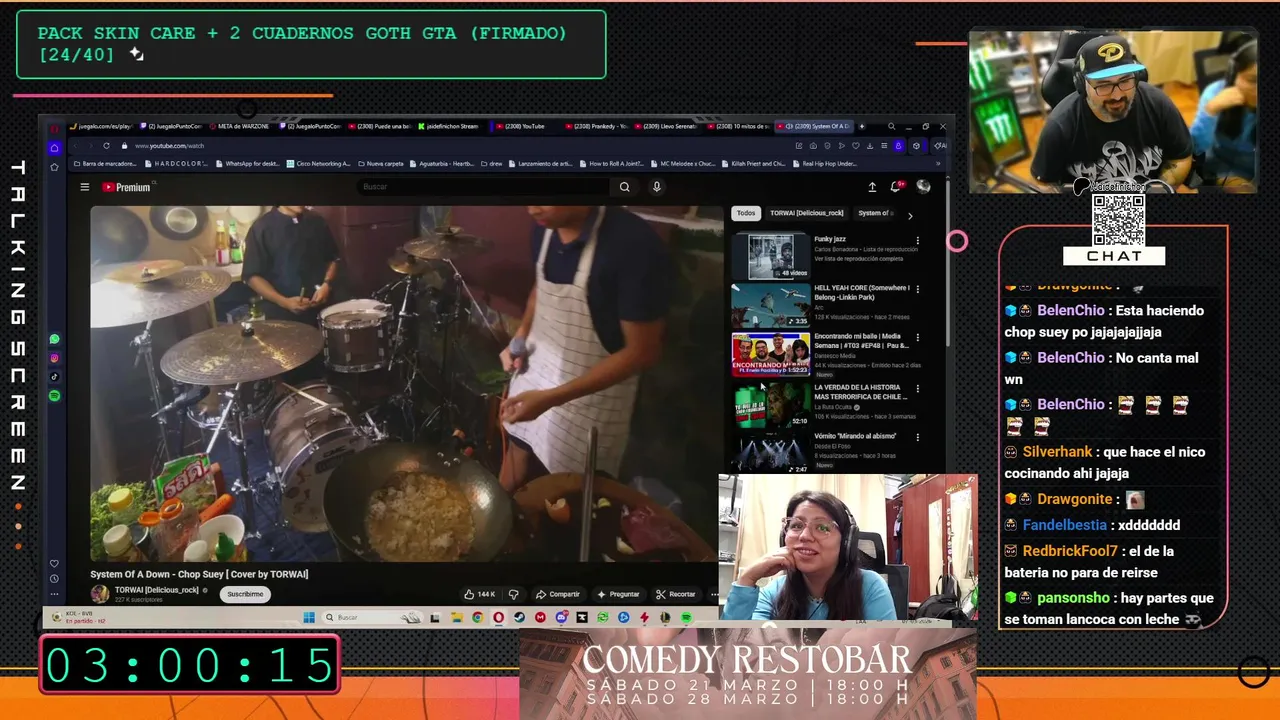Select the 'TORWAI [Delicious_rock]' filter chip

(806, 213)
